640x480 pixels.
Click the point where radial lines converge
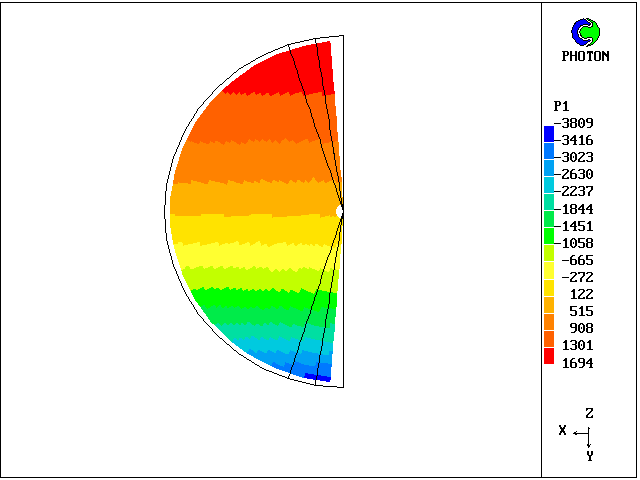coord(342,210)
